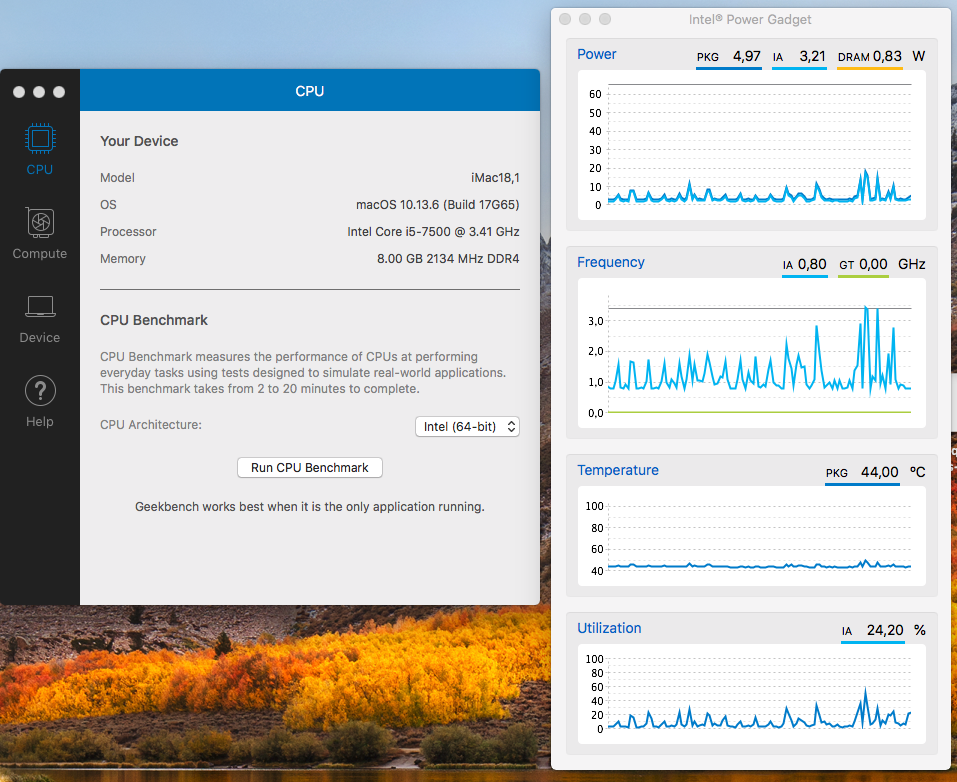This screenshot has height=782, width=957.
Task: Zoom the Geekbench window
Action: (59, 92)
